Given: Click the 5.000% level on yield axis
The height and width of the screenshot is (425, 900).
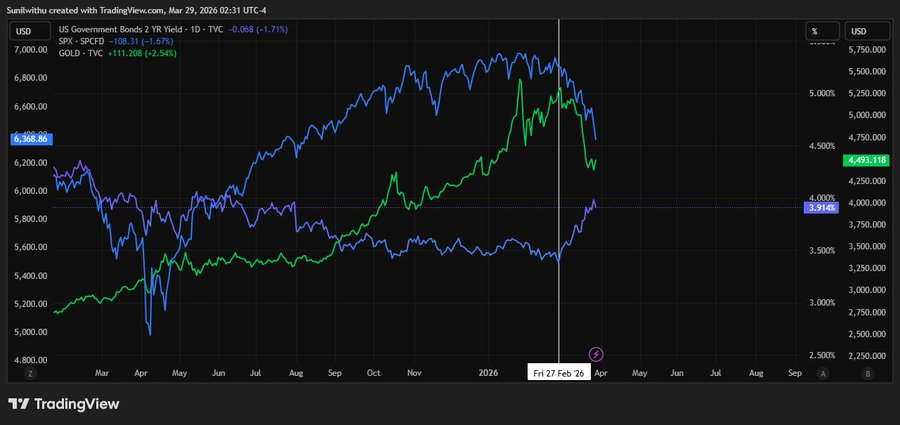Looking at the screenshot, I should [820, 94].
